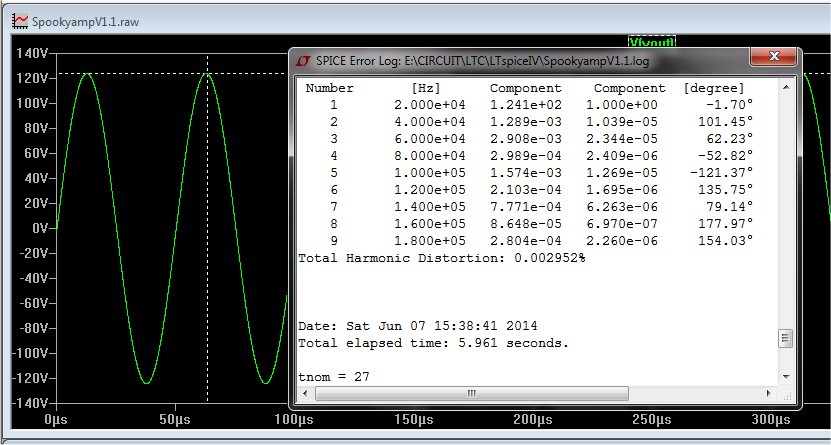Click the 6.970e-07 normalized component value
Viewport: 831px width, 445px height.
click(x=622, y=224)
